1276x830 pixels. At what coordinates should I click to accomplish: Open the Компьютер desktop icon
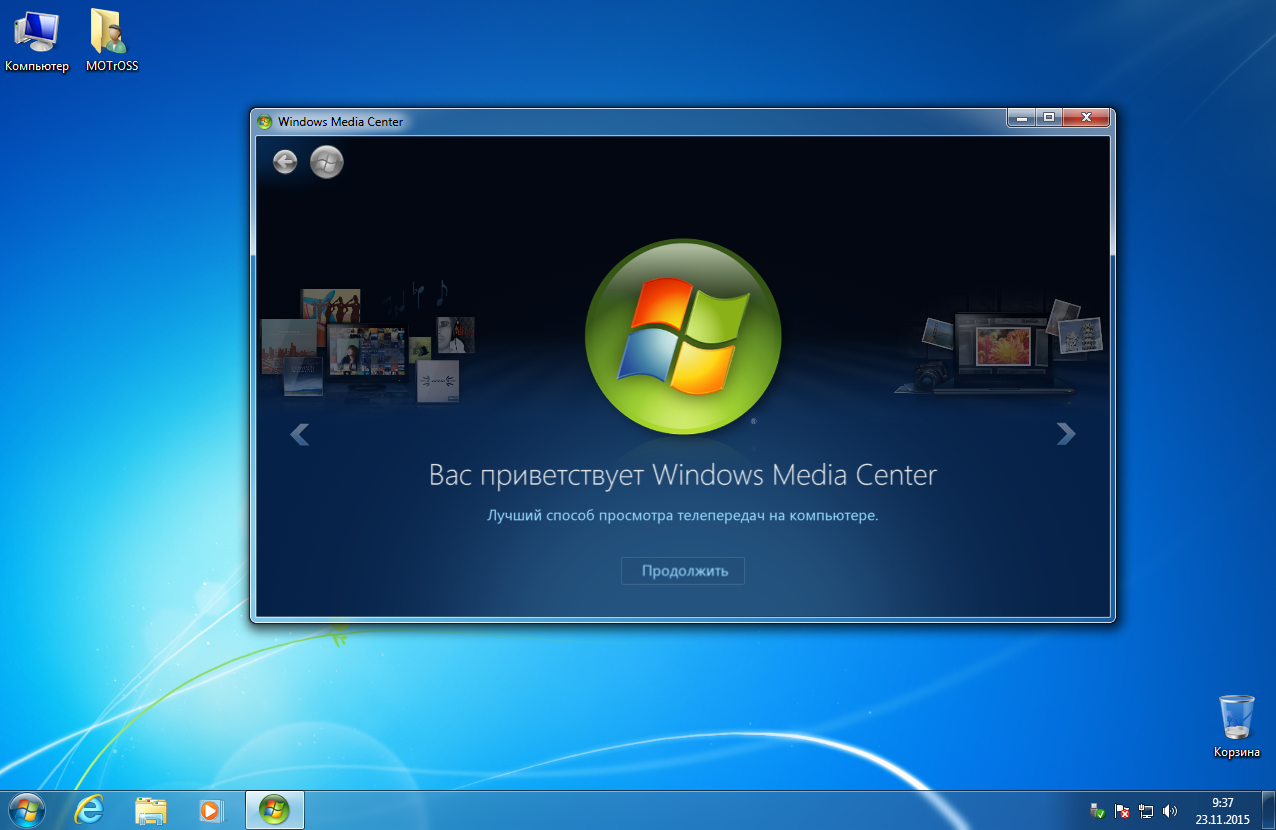coord(37,42)
